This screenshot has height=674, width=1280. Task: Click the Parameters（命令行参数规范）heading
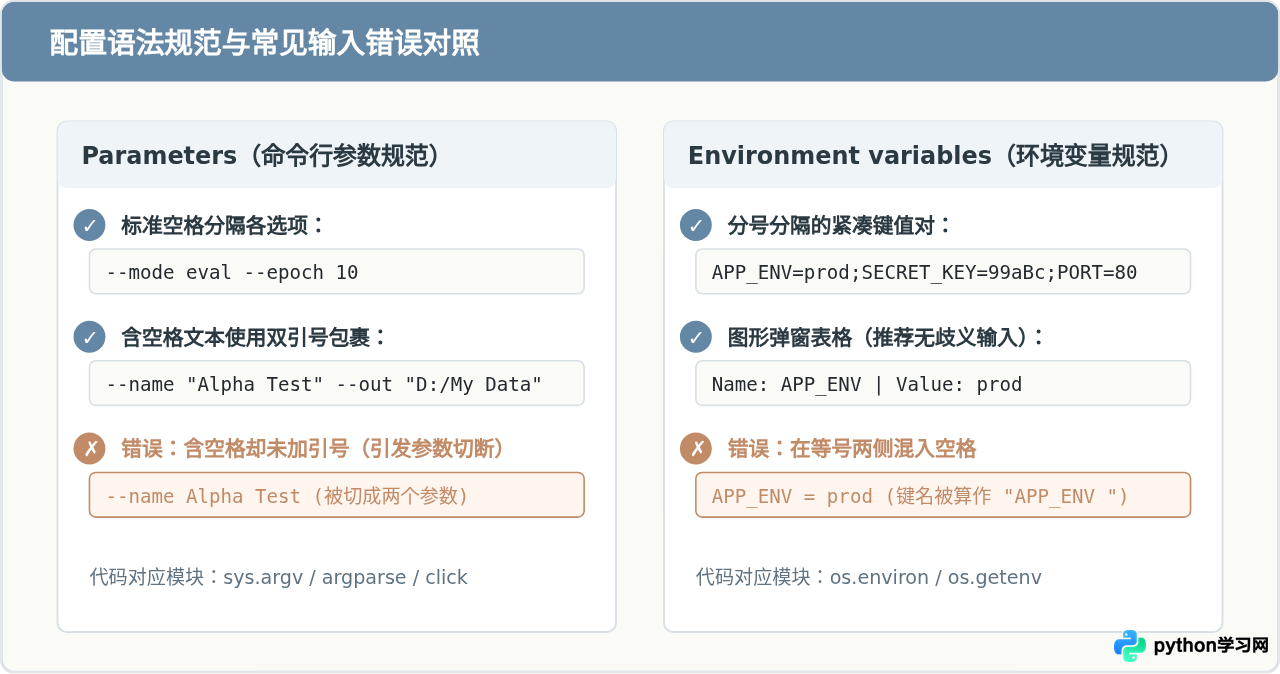click(260, 156)
